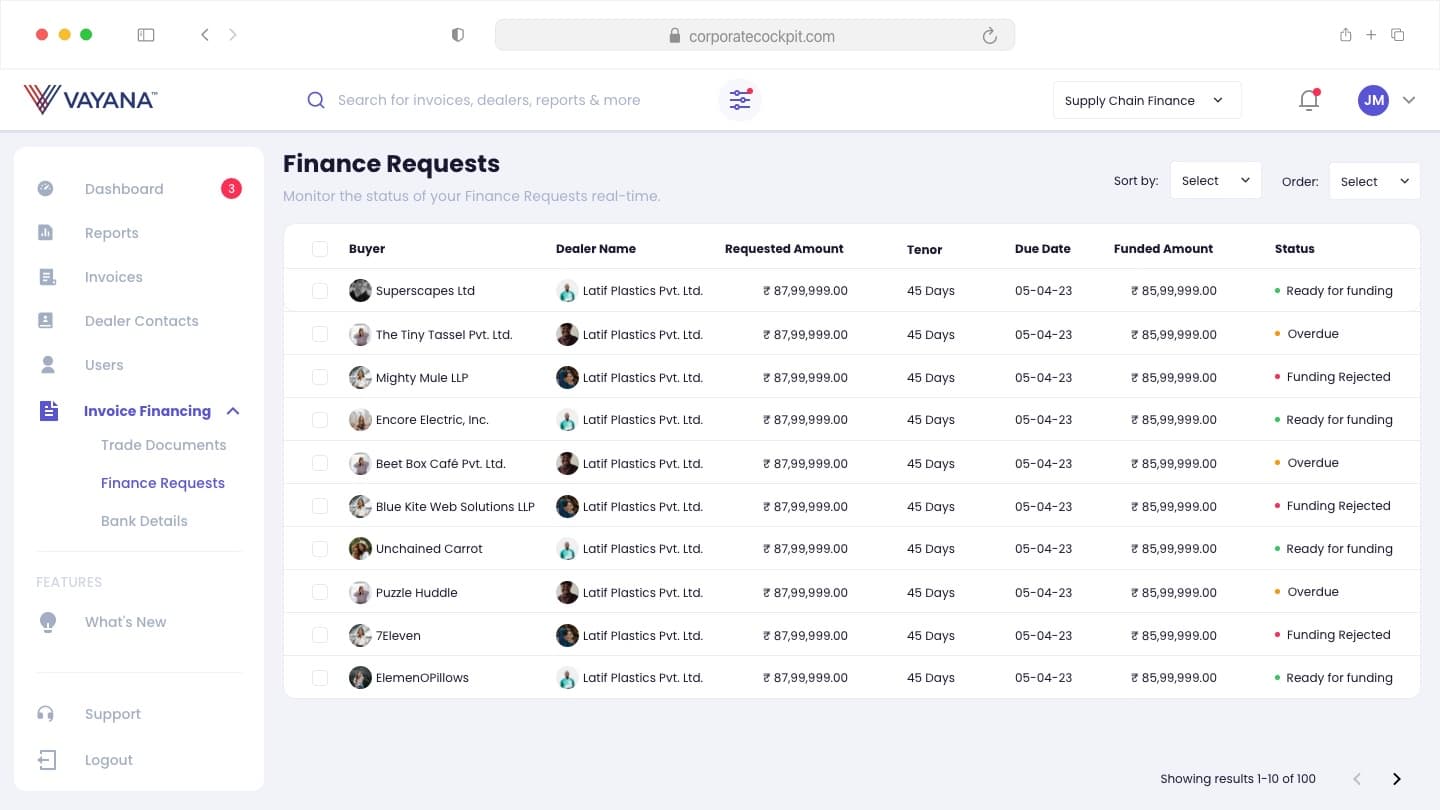Screen dimensions: 1440x810
Task: Click the Requested Amount column header
Action: [x=784, y=249]
